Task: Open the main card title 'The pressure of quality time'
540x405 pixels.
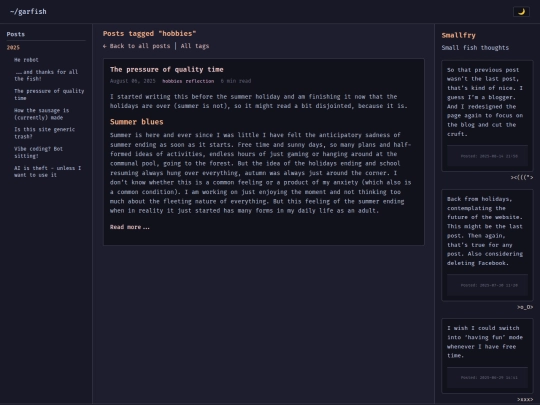Action: [x=167, y=70]
